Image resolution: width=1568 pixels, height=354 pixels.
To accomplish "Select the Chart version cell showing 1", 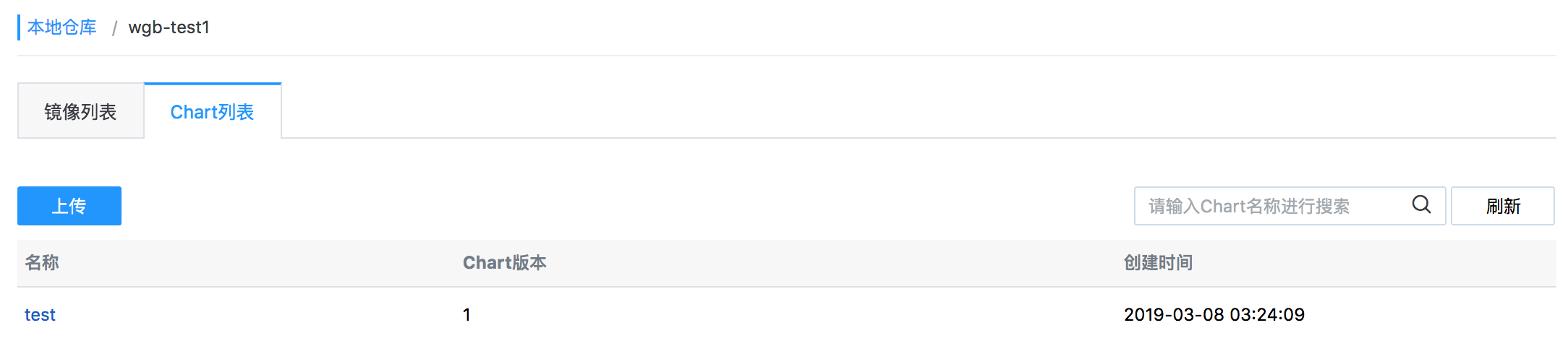I will [x=466, y=315].
